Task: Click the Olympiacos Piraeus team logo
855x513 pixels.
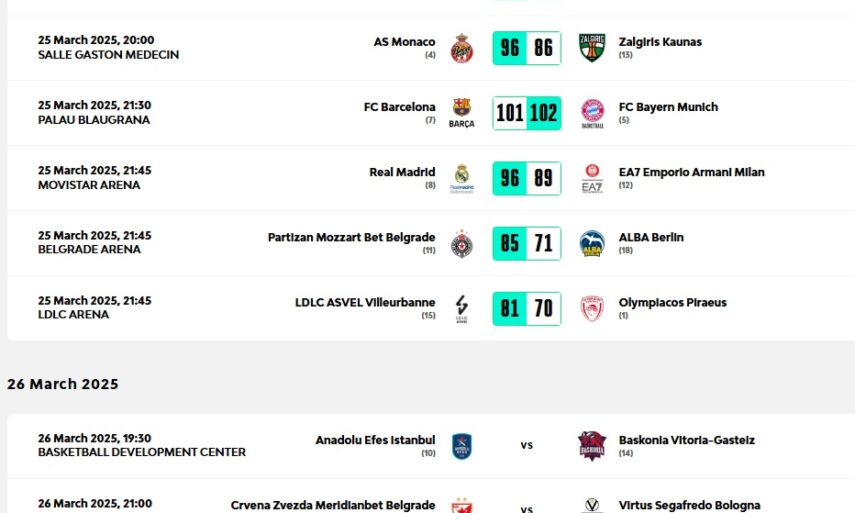Action: [592, 308]
